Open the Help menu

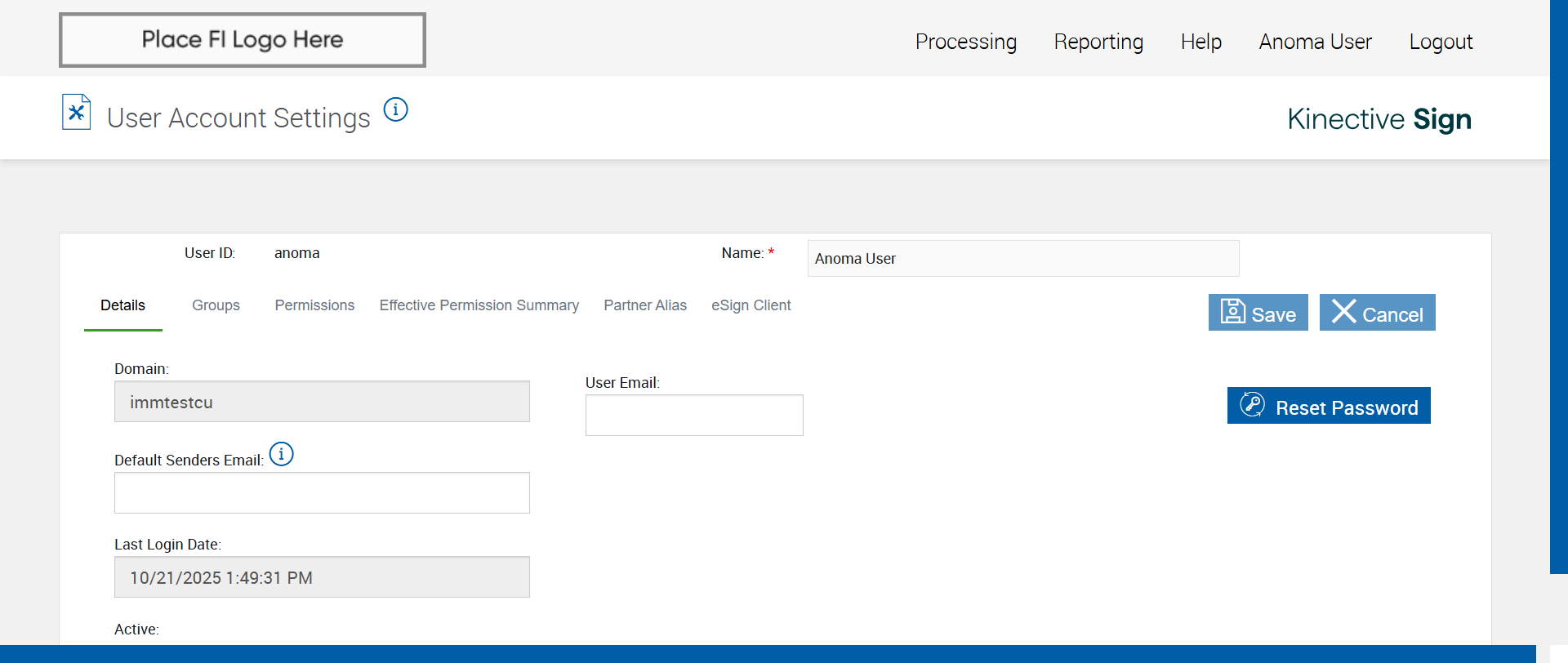[1200, 42]
